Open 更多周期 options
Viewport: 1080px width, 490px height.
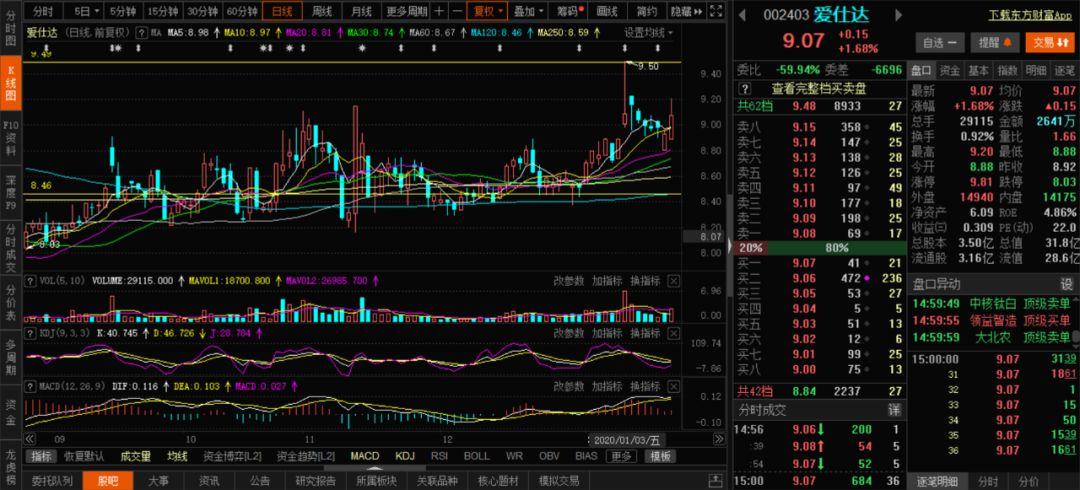(x=406, y=11)
